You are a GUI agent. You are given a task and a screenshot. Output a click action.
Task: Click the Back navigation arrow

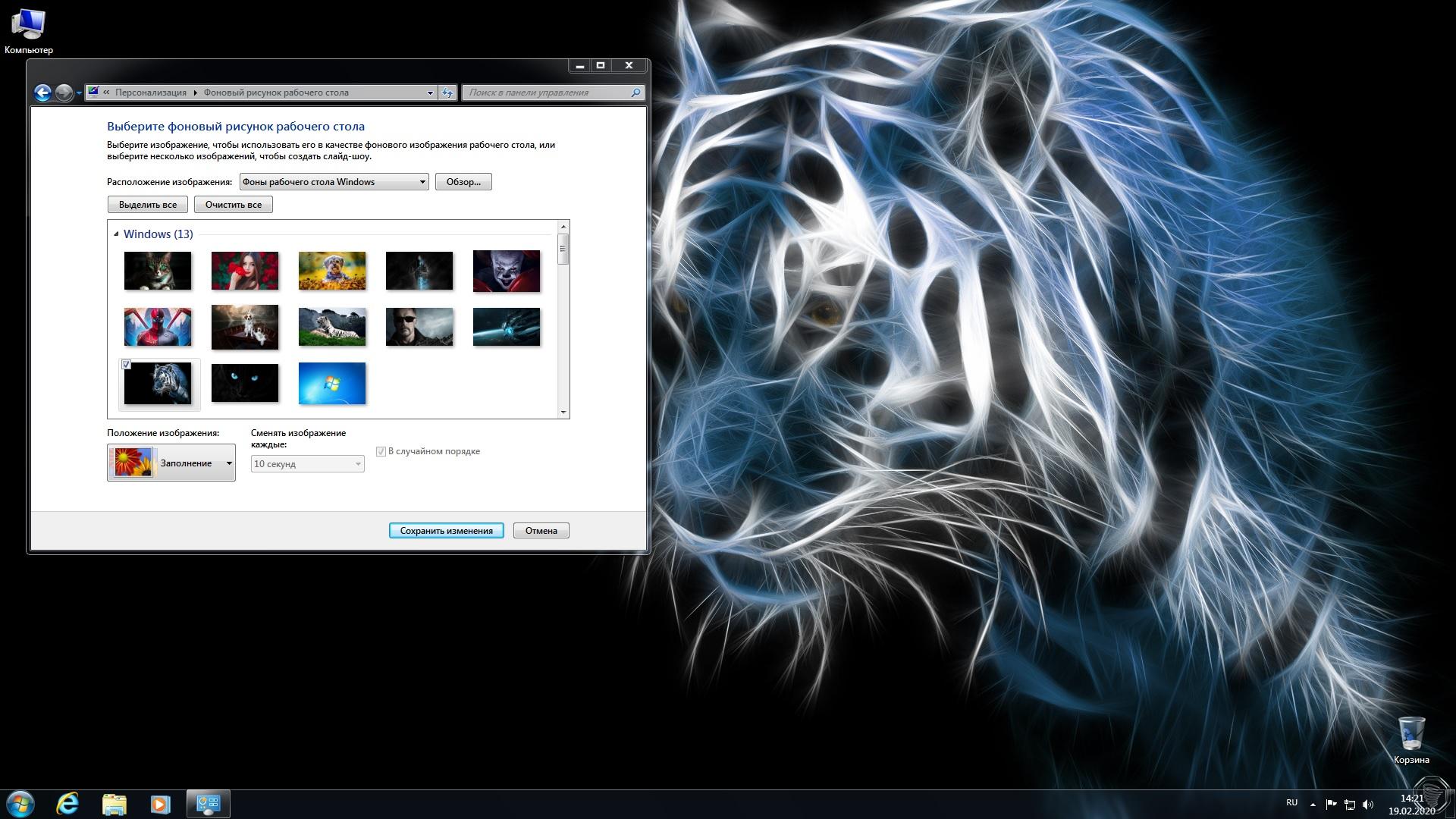42,93
